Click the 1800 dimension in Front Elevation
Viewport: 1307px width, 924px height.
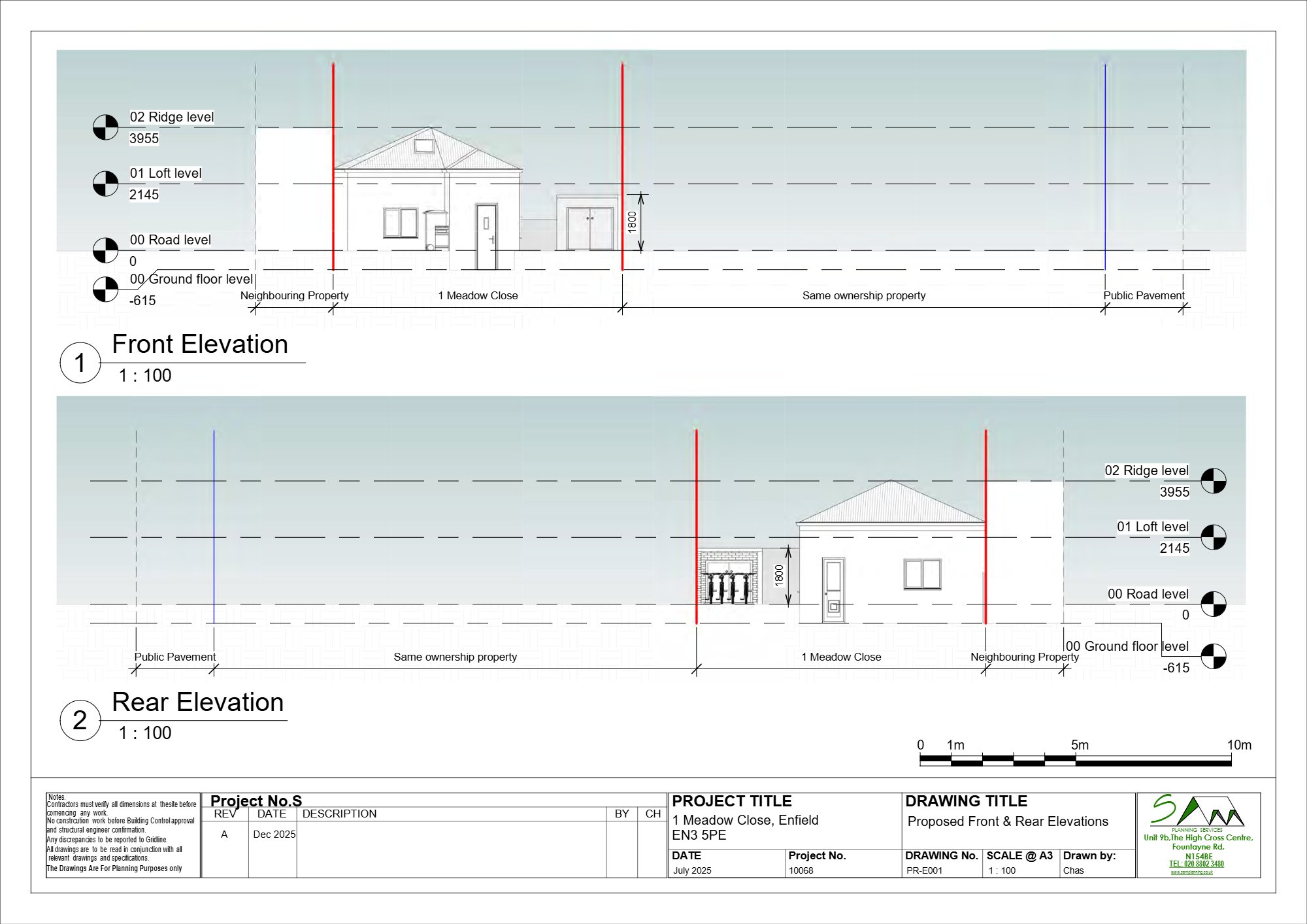pyautogui.click(x=632, y=222)
